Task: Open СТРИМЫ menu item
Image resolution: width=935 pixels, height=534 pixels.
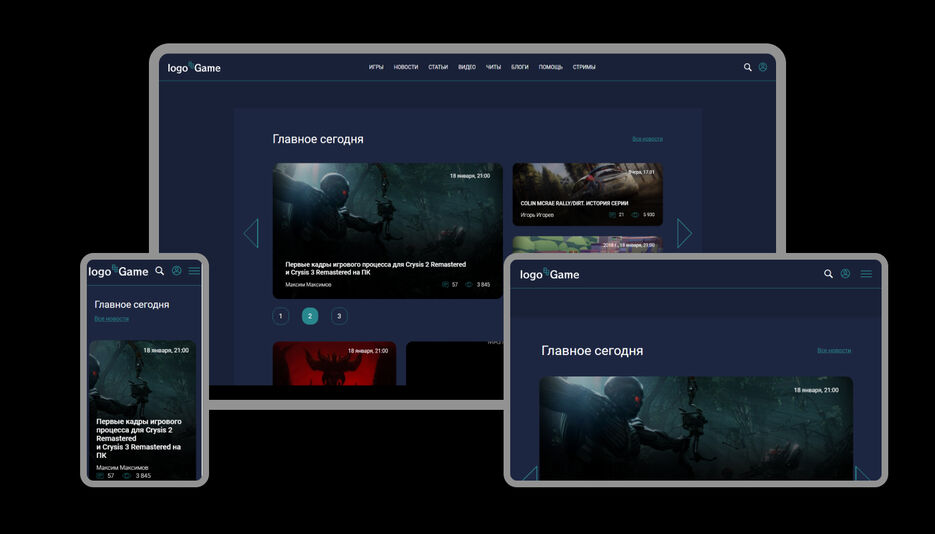Action: pos(584,67)
